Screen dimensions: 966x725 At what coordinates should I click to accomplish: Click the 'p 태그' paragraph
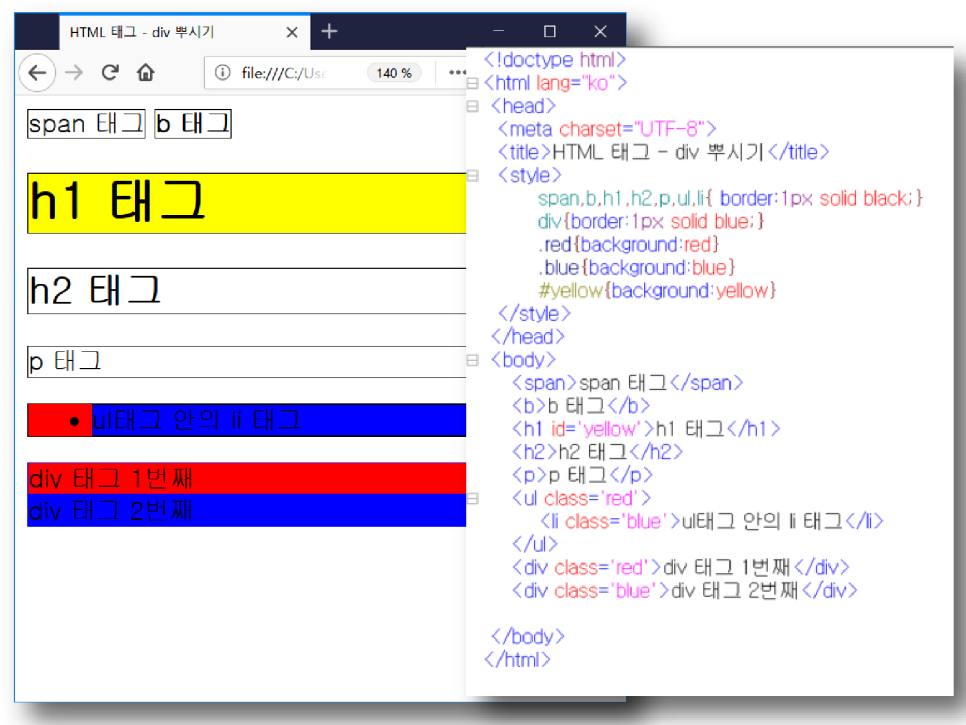tap(246, 362)
